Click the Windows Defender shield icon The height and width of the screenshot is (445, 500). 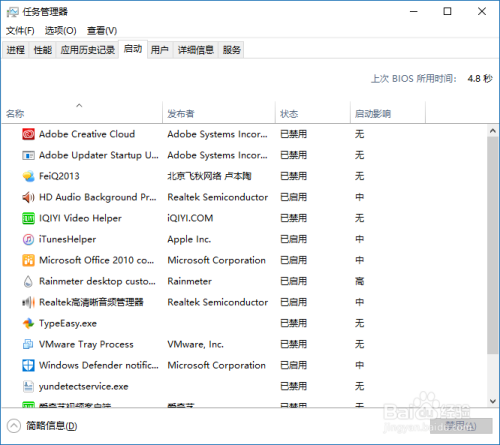pyautogui.click(x=28, y=365)
